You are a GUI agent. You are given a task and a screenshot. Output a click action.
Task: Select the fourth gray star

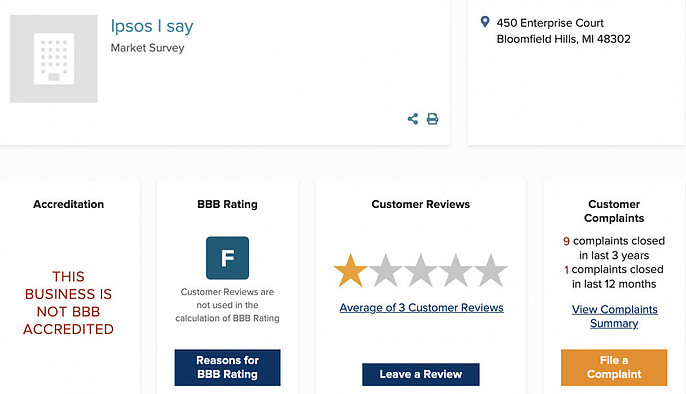tap(455, 271)
